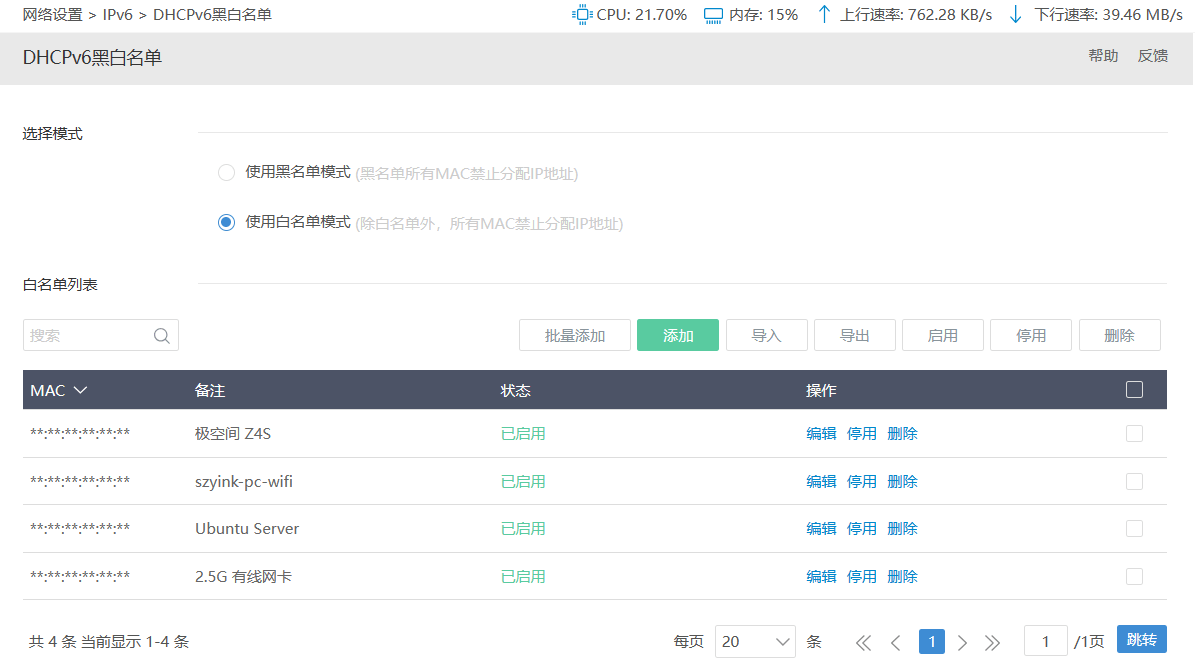
Task: Delete the Ubuntu Server entry
Action: coord(902,529)
